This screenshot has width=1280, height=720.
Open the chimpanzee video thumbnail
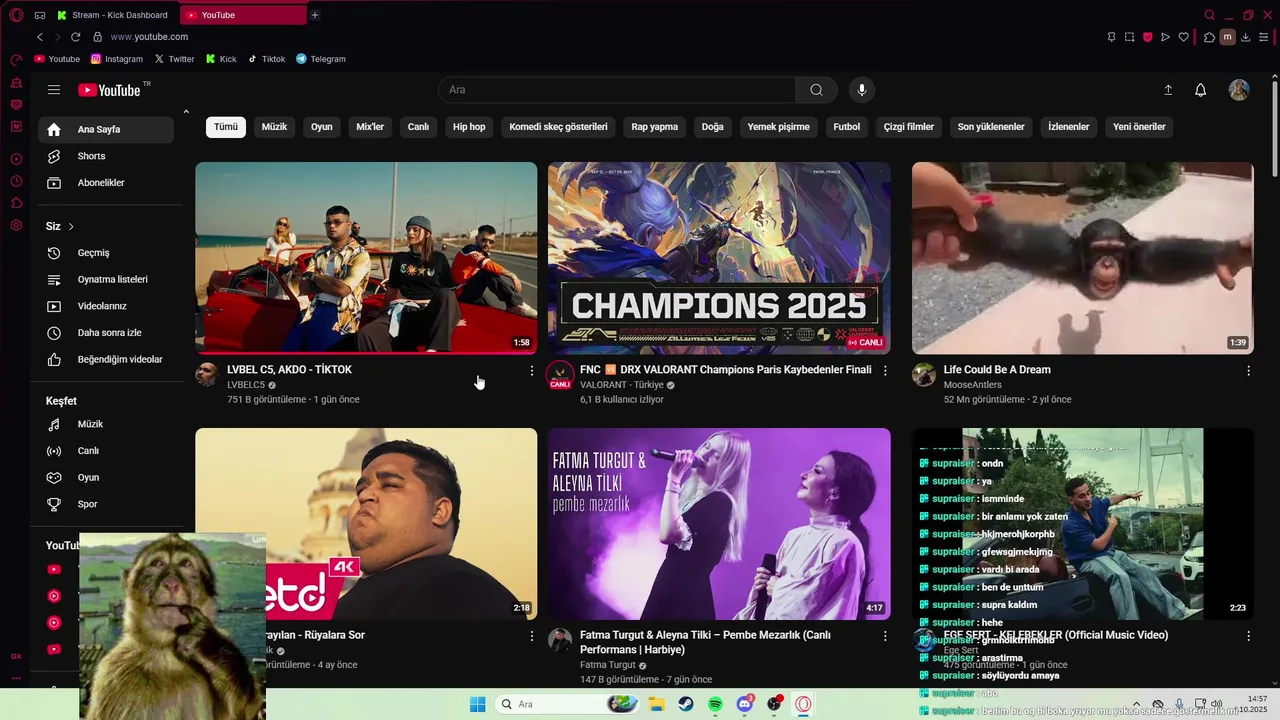(x=1082, y=258)
